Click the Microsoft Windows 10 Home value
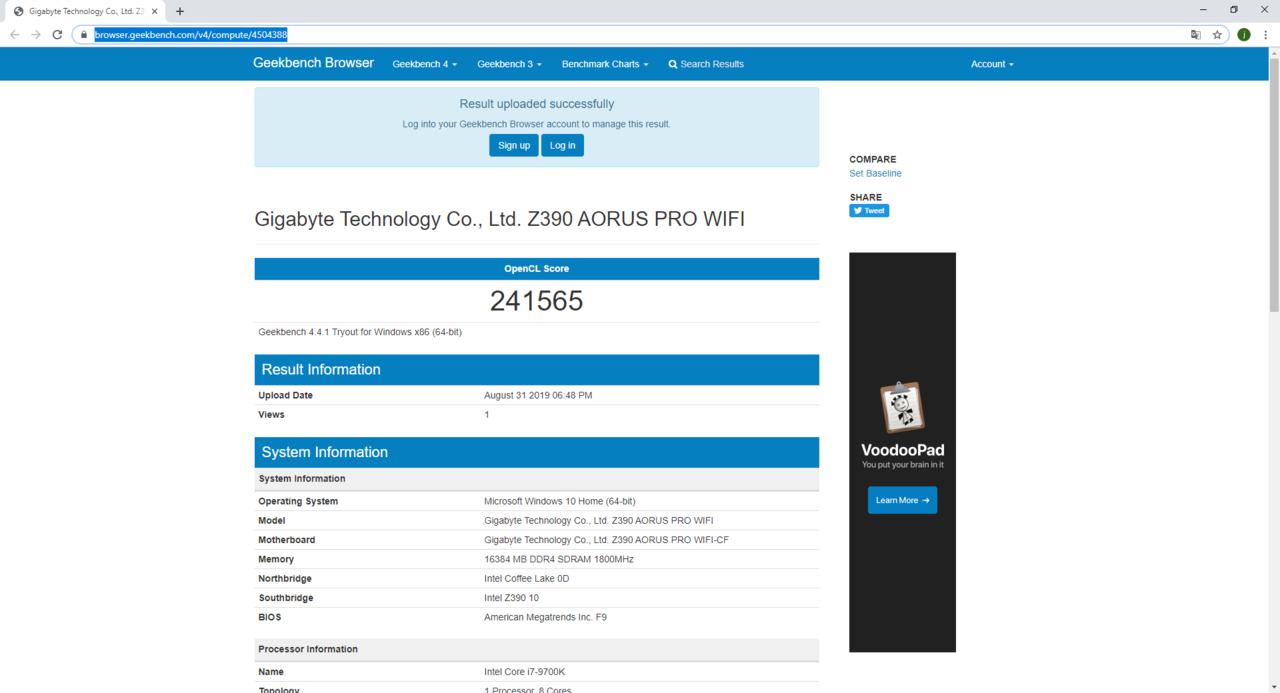Viewport: 1280px width, 693px height. (x=560, y=501)
